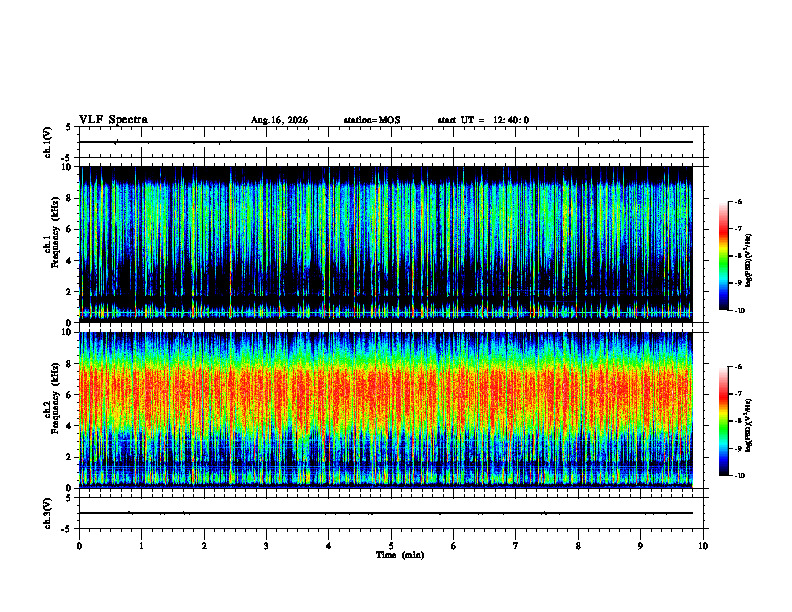
Task: Click the ch.1 voltage trace line
Action: 386,142
